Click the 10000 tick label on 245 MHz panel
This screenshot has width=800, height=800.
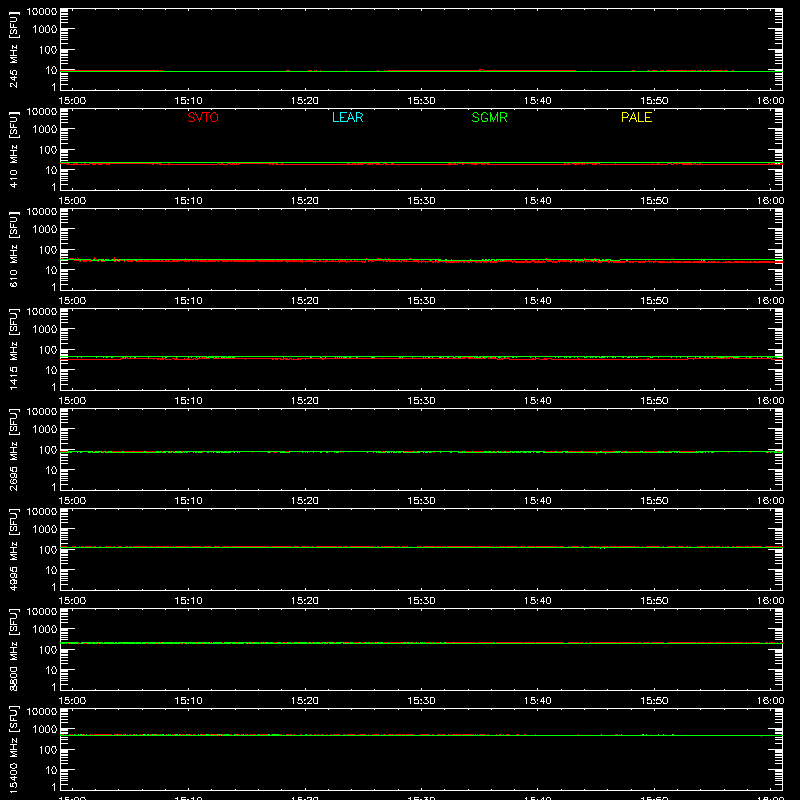tap(42, 12)
